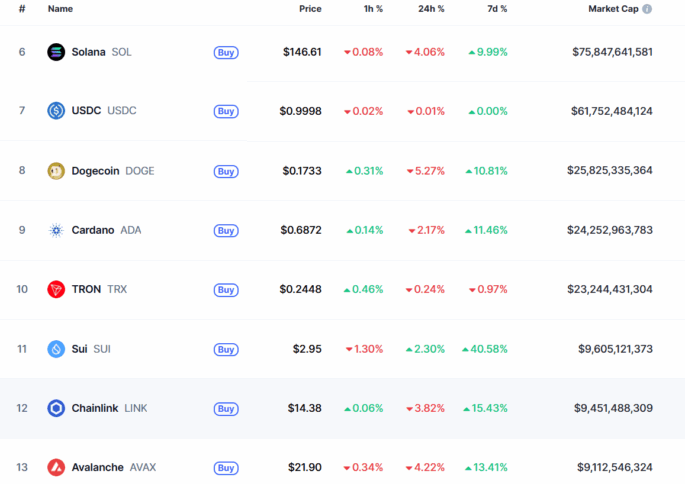The width and height of the screenshot is (685, 484).
Task: Click the Market Cap info icon
Action: click(x=647, y=9)
